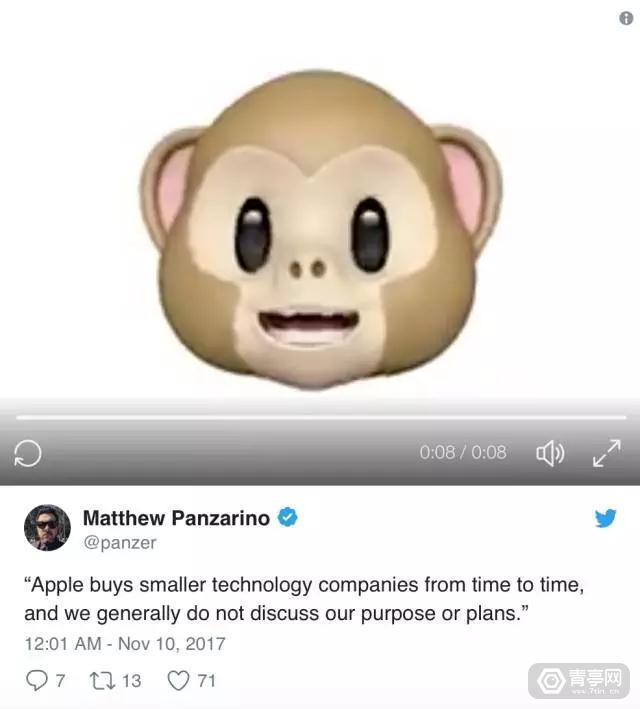Click the watermark logo in bottom corner
640x709 pixels.
pos(579,681)
